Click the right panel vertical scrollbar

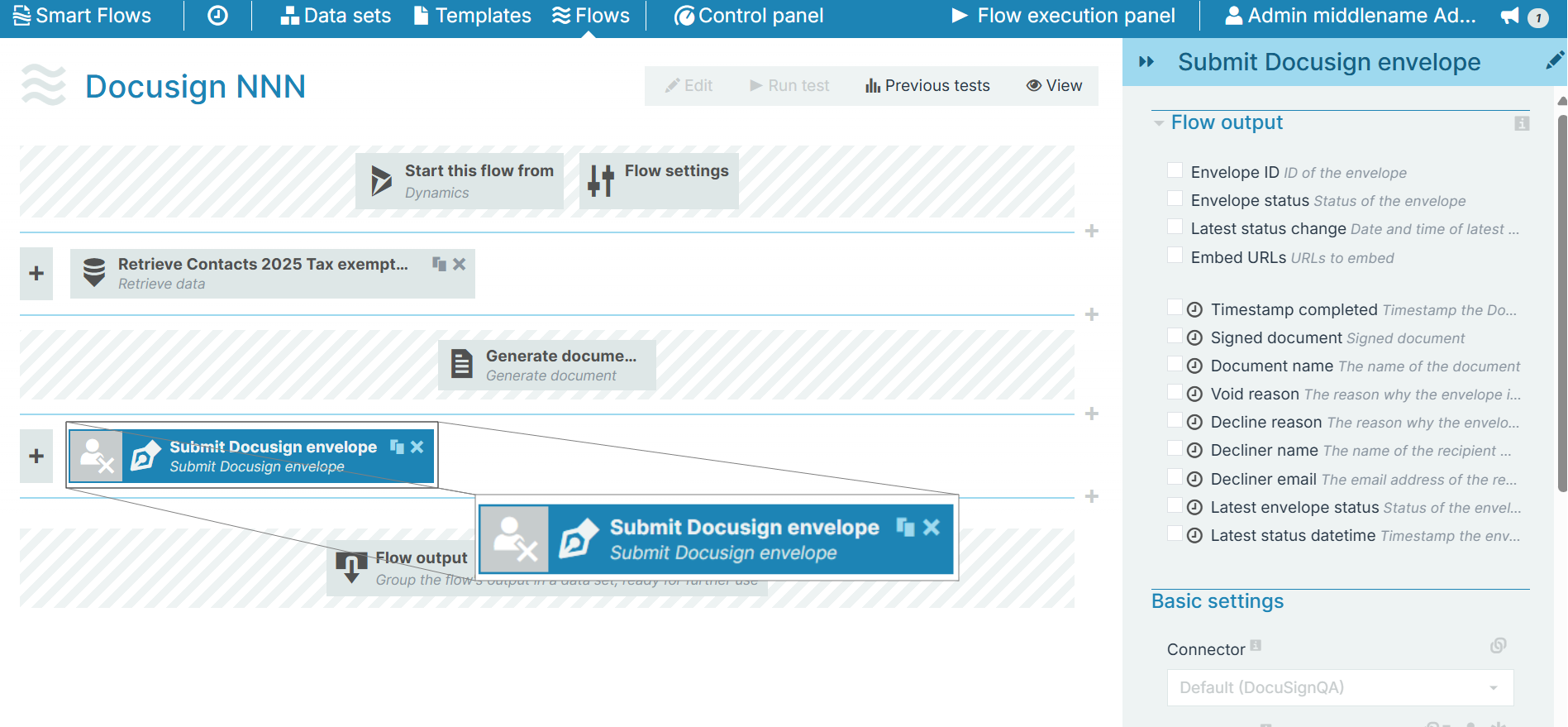tap(1562, 304)
